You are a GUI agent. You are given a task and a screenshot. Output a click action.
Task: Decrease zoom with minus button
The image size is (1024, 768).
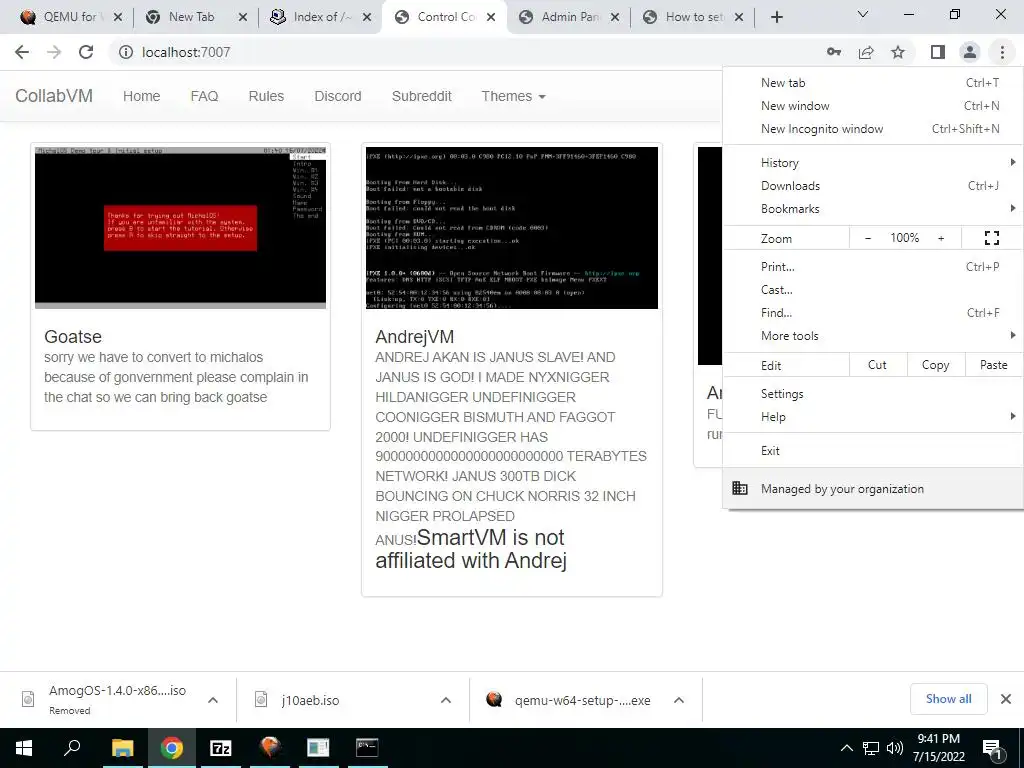pos(868,238)
